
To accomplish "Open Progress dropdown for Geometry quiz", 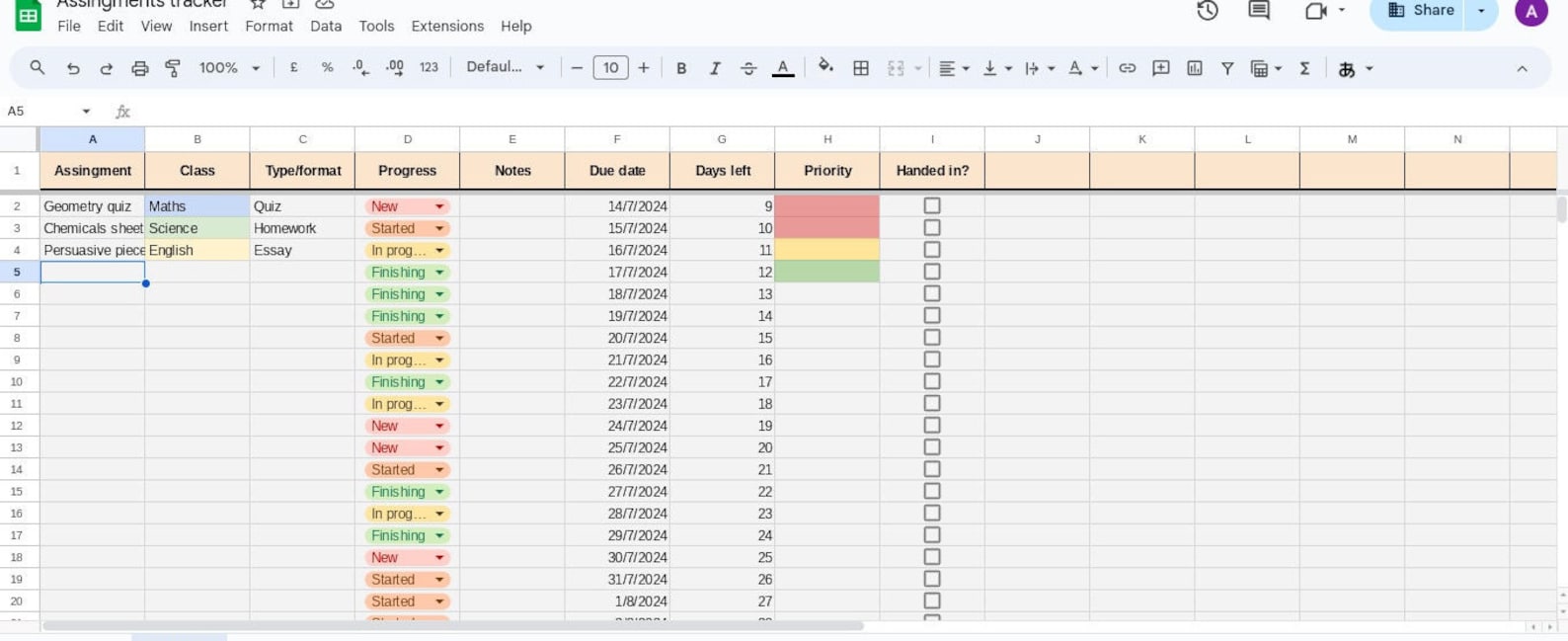I will pos(439,206).
